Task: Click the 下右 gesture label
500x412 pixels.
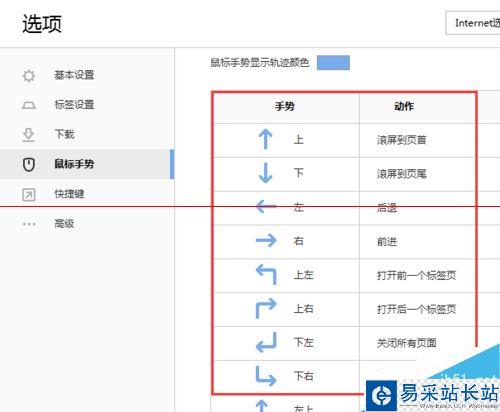Action: [304, 376]
